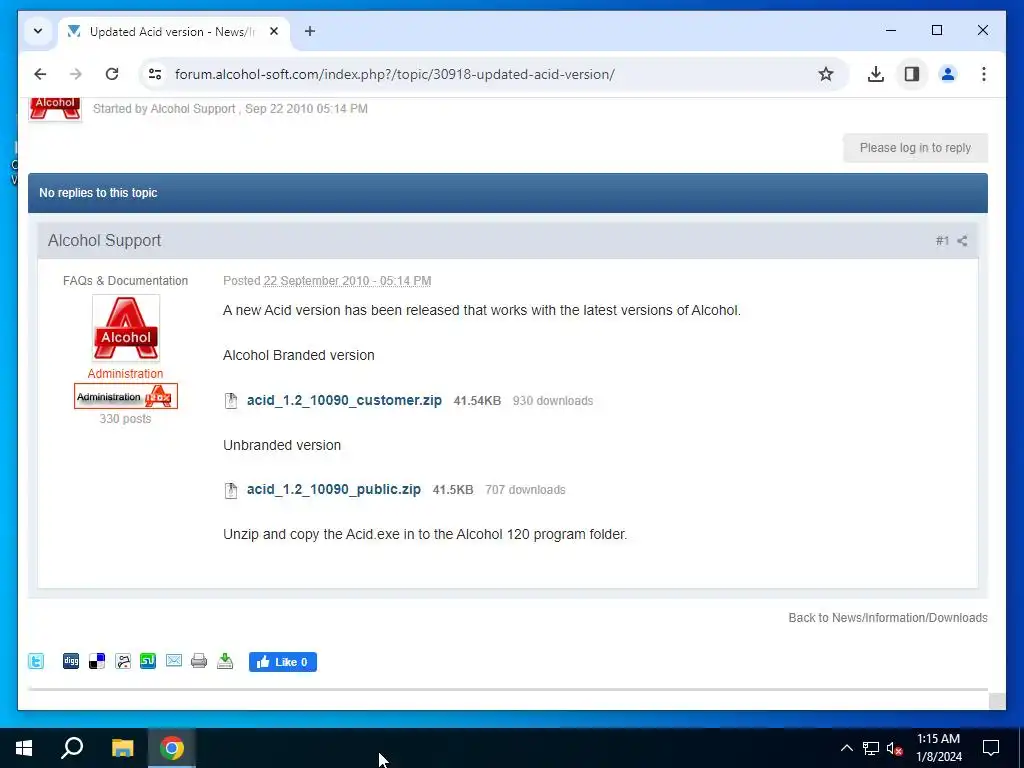Open the Chrome profile icon

point(948,74)
